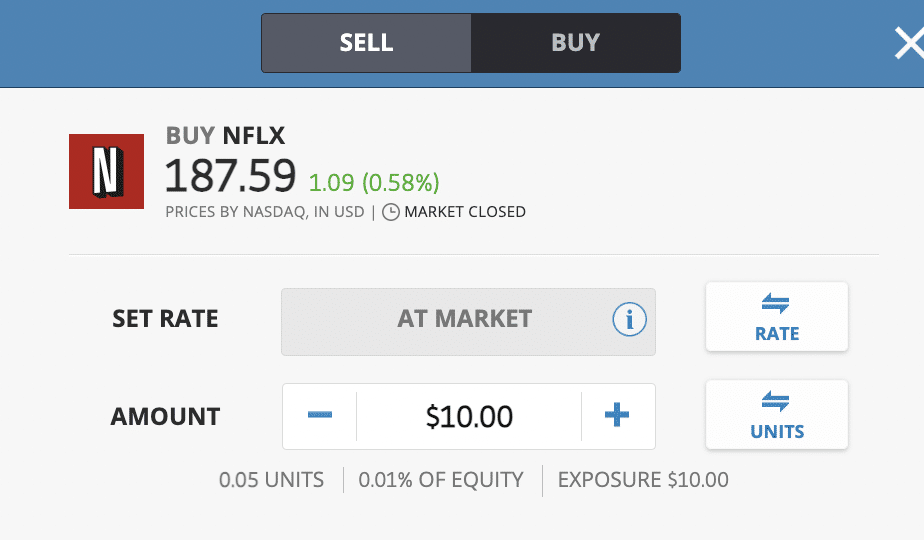Click the $10.00 amount input field

469,416
